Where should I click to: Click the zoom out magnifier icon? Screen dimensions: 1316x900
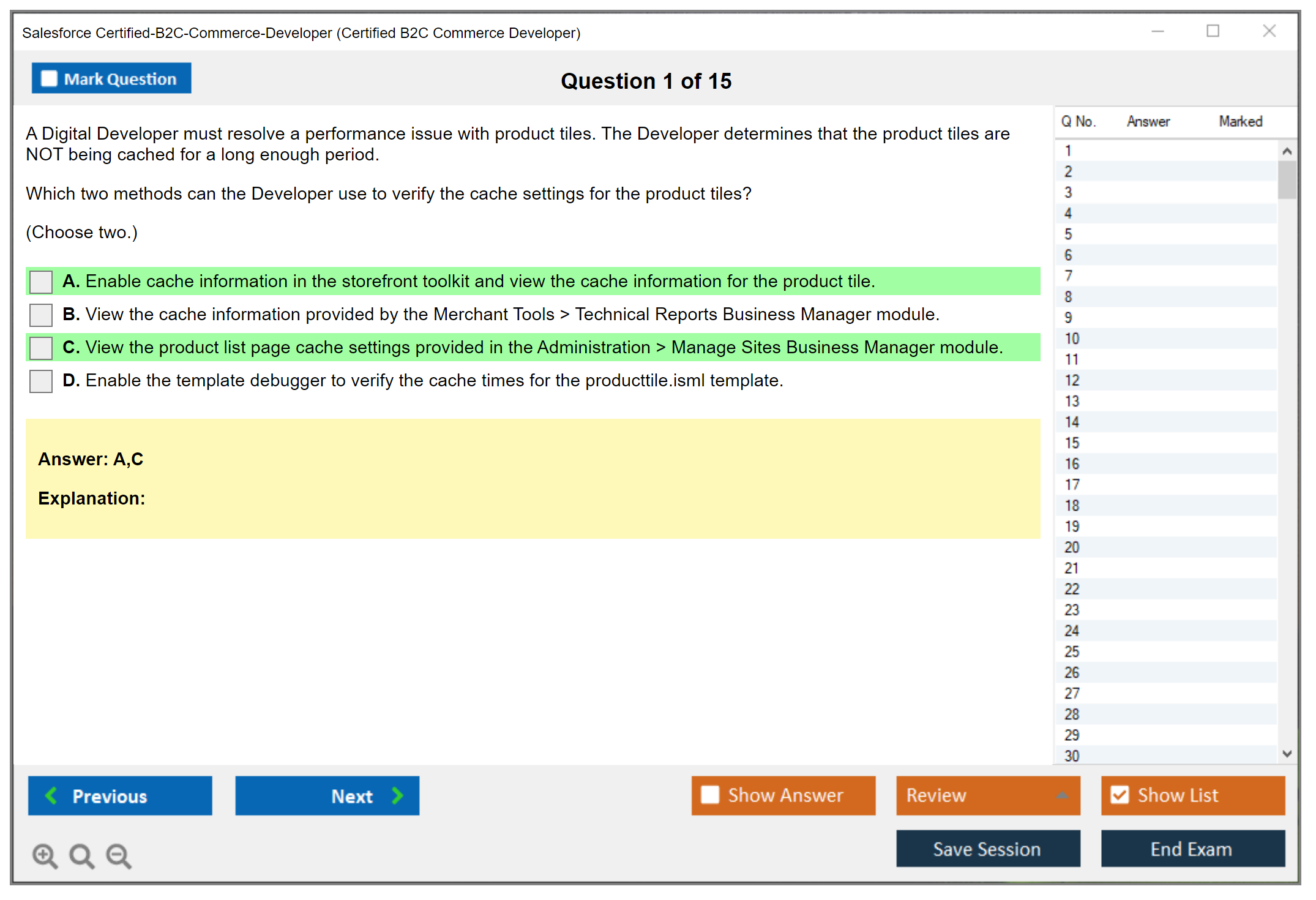119,855
